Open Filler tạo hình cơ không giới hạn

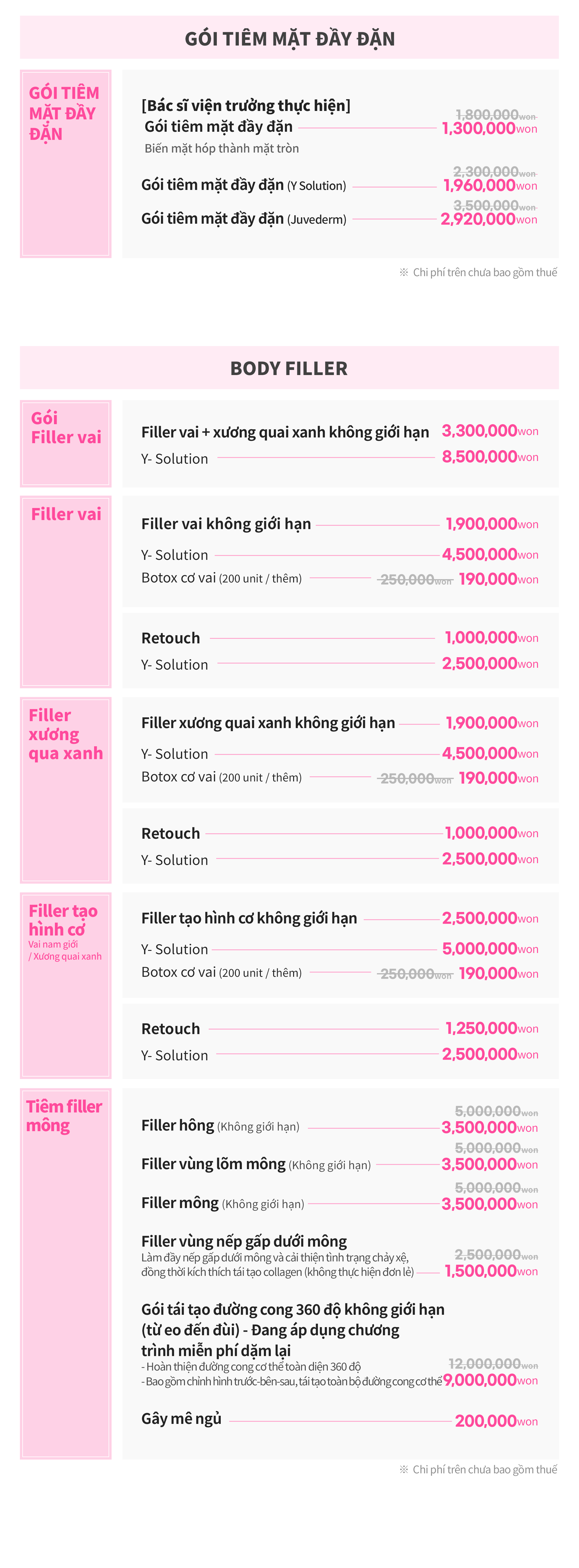click(x=249, y=918)
